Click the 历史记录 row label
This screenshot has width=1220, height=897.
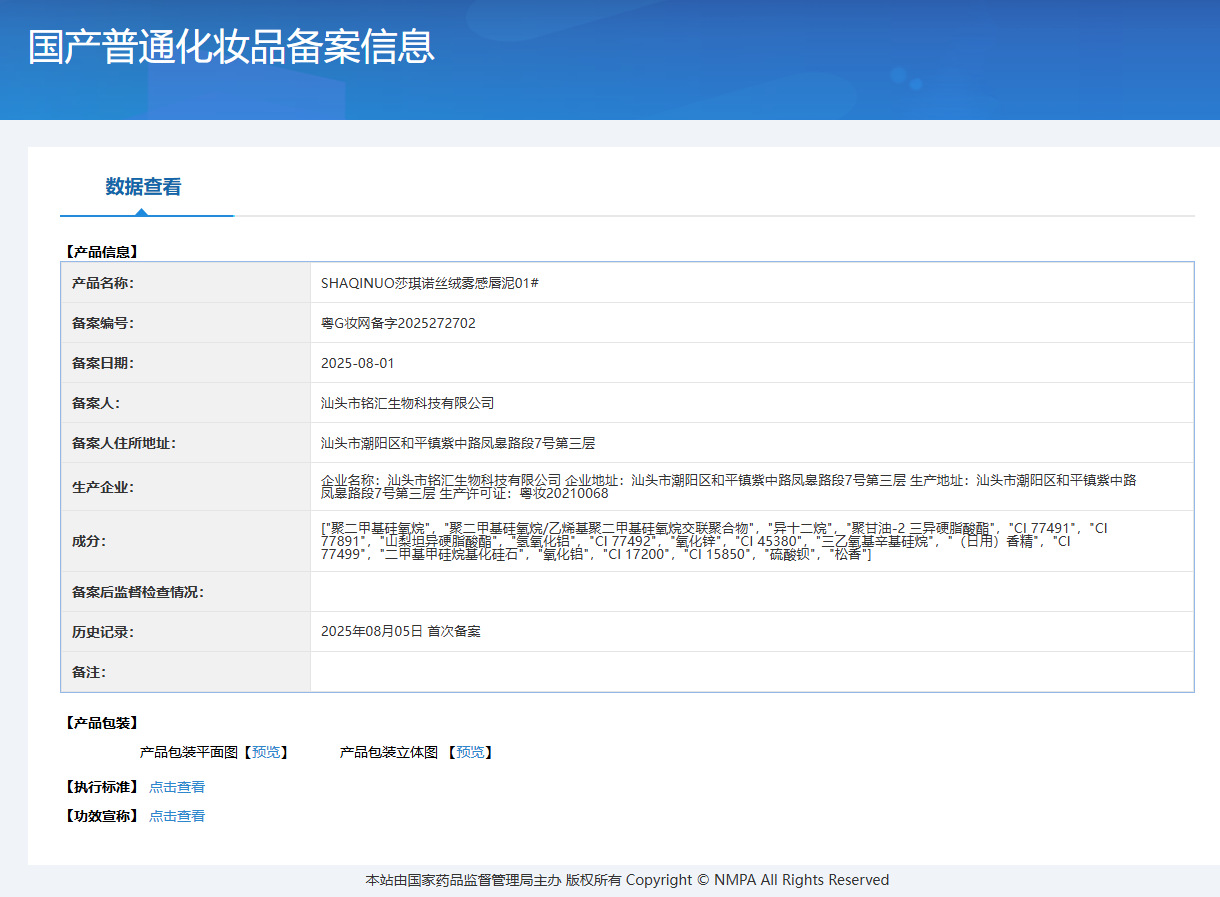(x=103, y=632)
